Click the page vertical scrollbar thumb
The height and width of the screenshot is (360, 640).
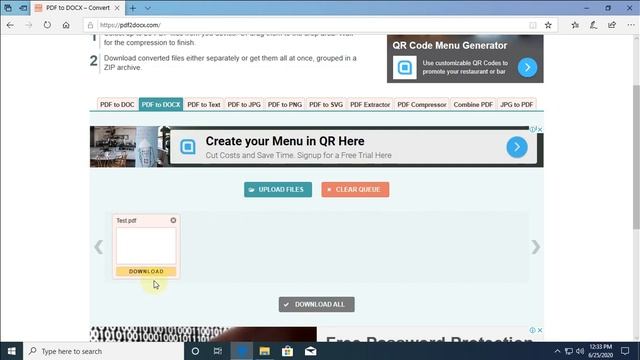[636, 157]
